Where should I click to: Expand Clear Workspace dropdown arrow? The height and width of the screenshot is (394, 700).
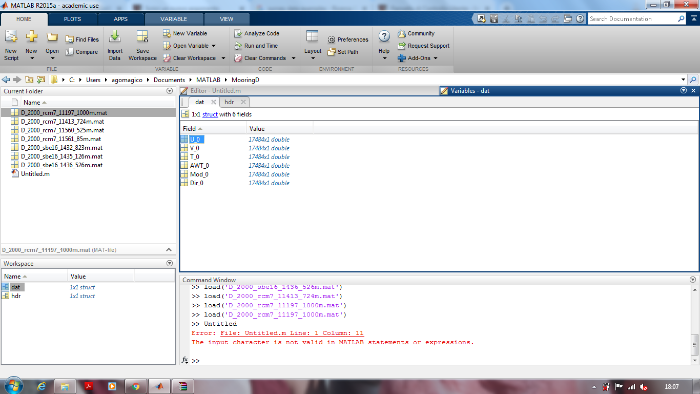pyautogui.click(x=223, y=58)
